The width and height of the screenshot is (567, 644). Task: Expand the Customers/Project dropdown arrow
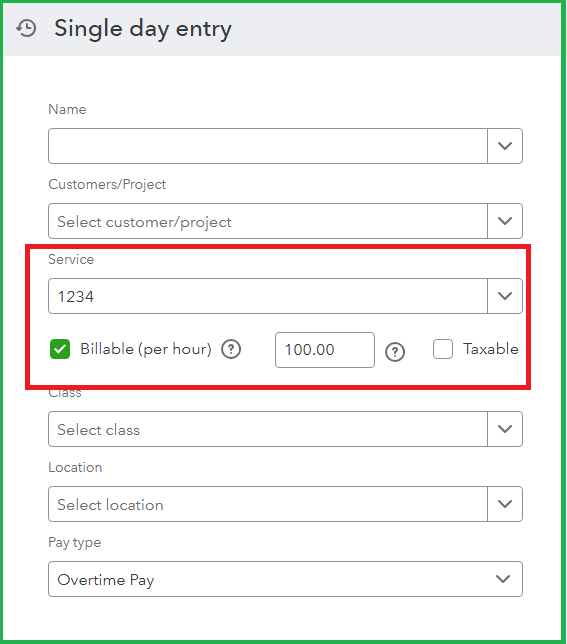505,221
